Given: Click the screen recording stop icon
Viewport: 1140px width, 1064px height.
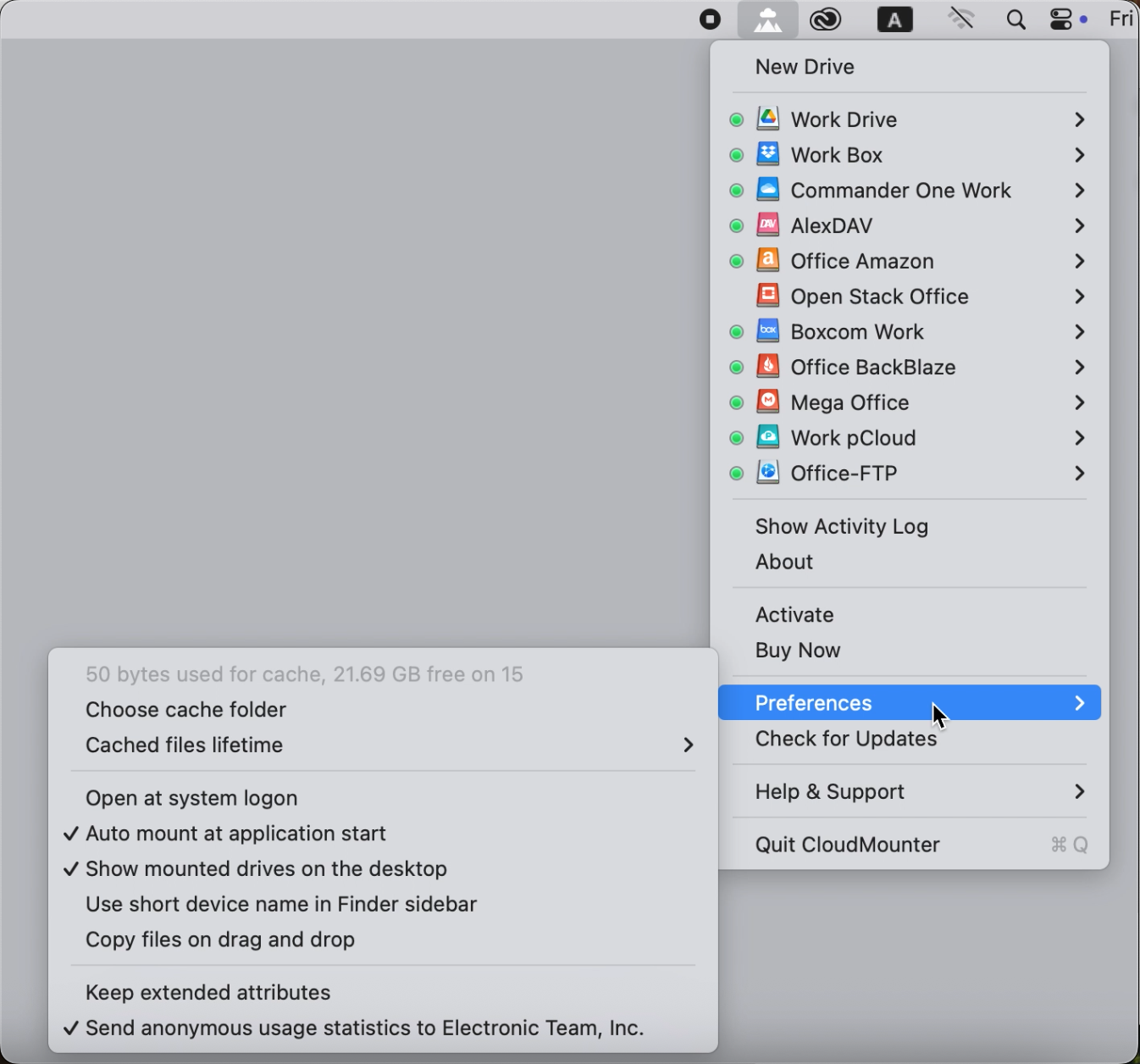Looking at the screenshot, I should pyautogui.click(x=711, y=19).
